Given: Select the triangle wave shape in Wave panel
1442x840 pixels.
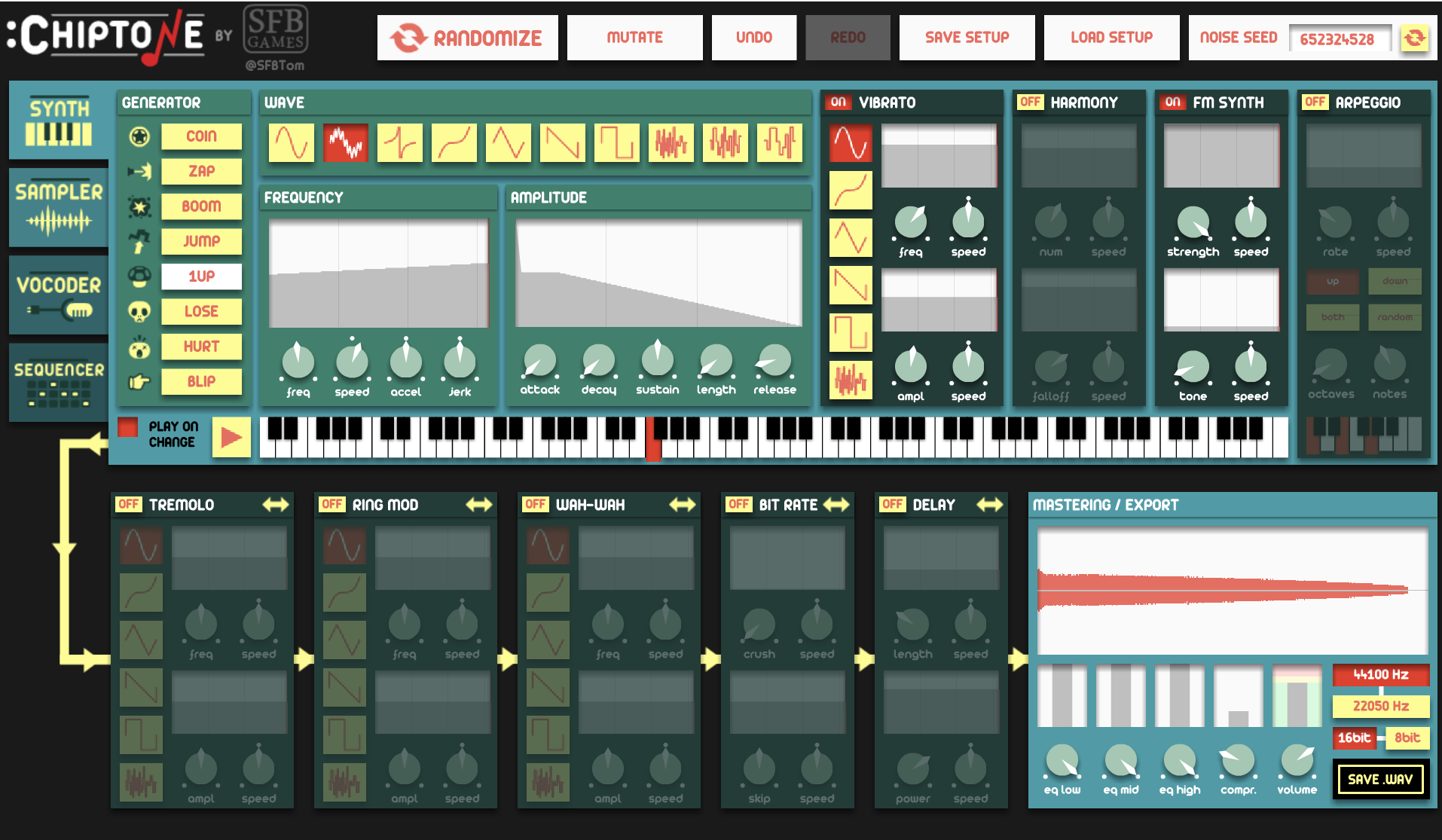Looking at the screenshot, I should [x=509, y=143].
